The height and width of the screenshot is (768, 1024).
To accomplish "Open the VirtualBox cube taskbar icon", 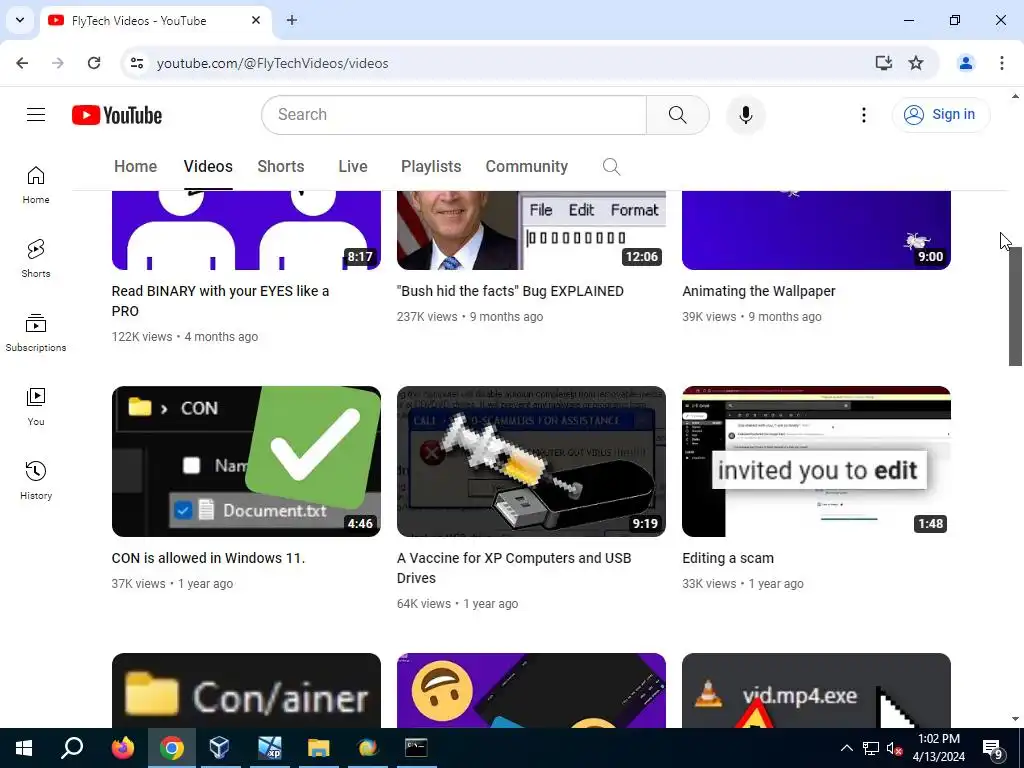I will pyautogui.click(x=219, y=748).
